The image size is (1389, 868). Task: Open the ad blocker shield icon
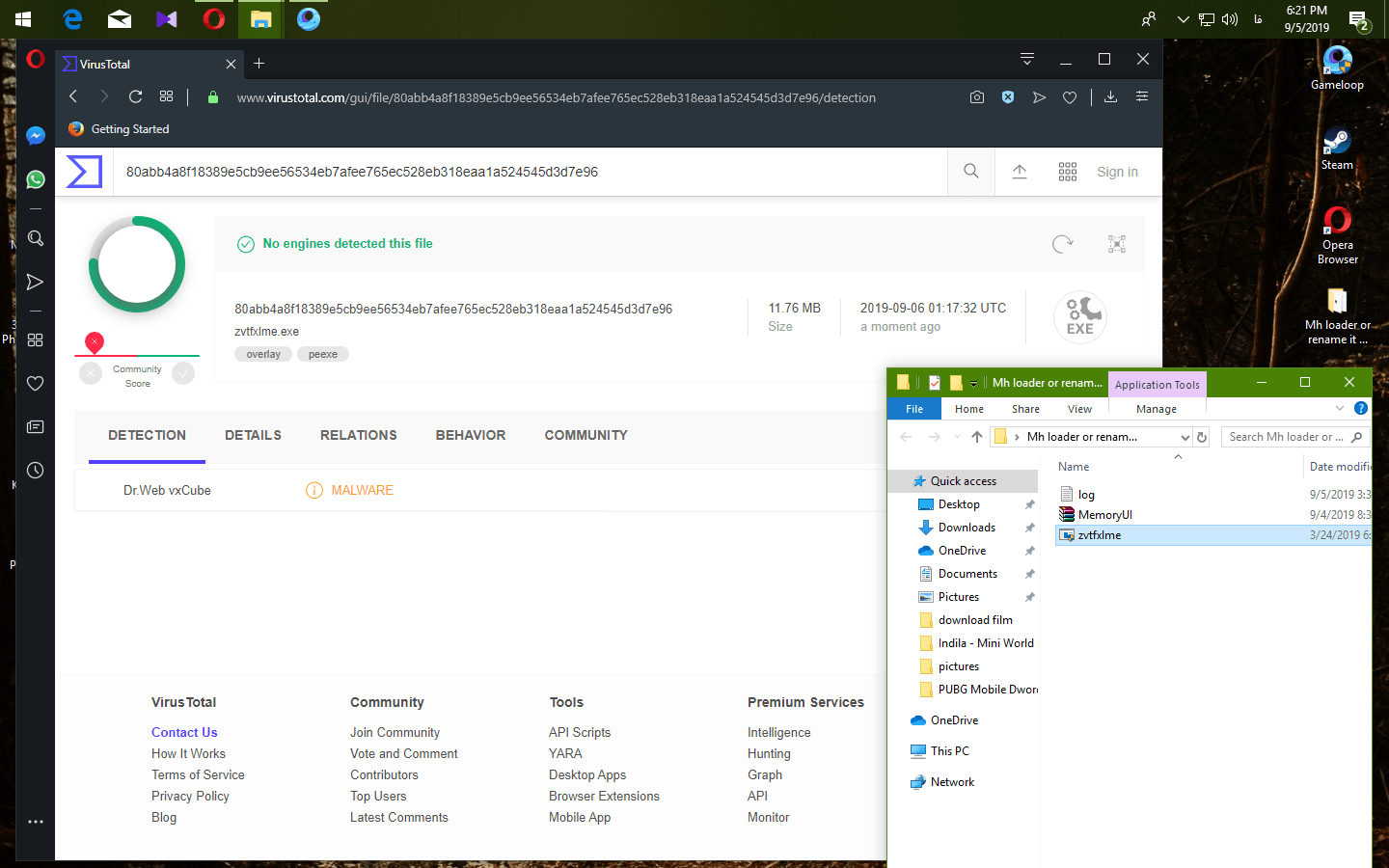click(x=1008, y=97)
